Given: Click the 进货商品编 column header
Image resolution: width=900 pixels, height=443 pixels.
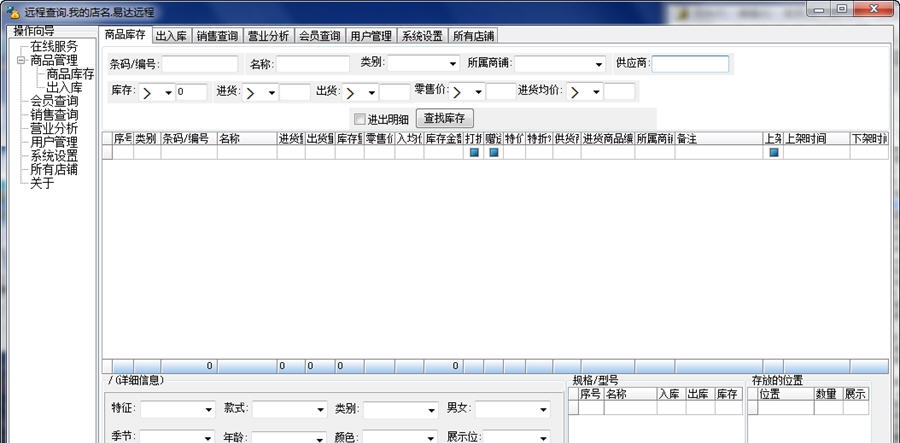Looking at the screenshot, I should click(x=608, y=138).
